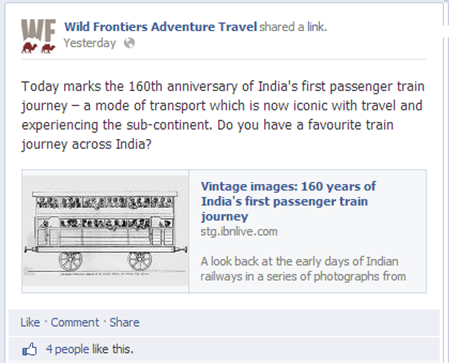Click the like this text in likes bar
The width and height of the screenshot is (449, 363).
tap(113, 349)
